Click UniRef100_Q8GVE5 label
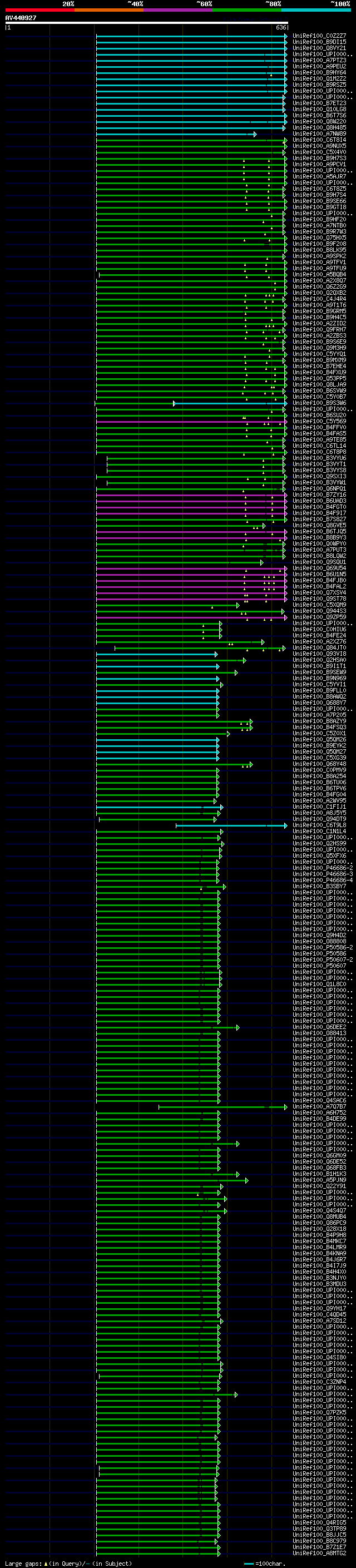356x1568 pixels. pyautogui.click(x=319, y=525)
